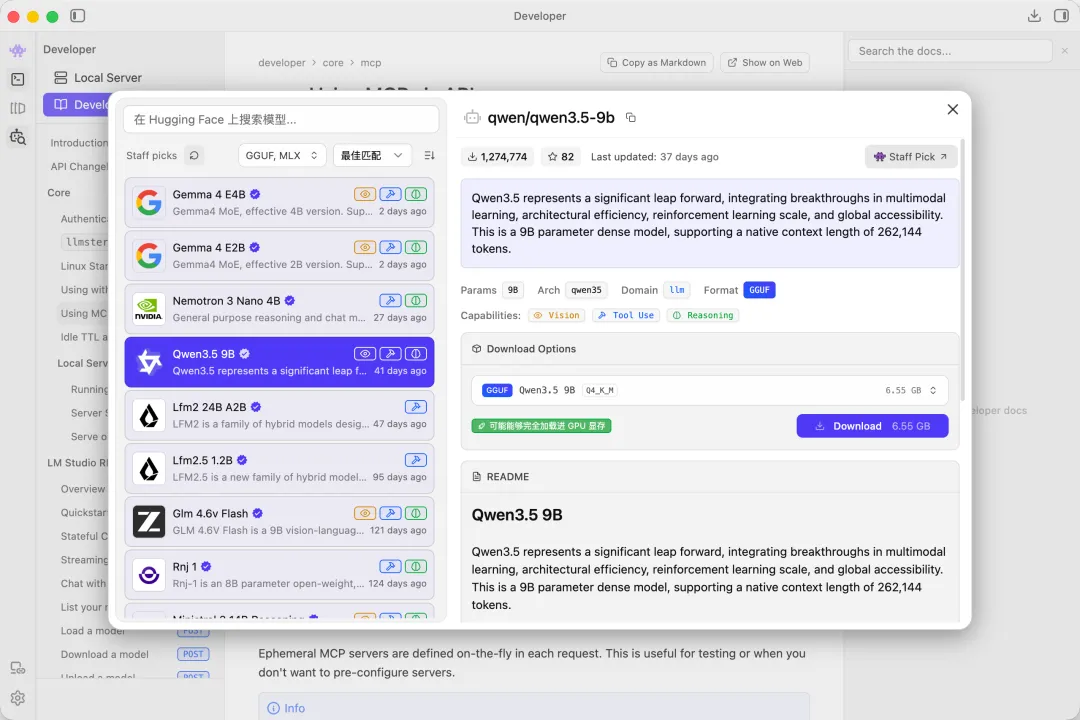The width and height of the screenshot is (1080, 720).
Task: Click the green GPU 显存 fit badge
Action: pyautogui.click(x=541, y=426)
